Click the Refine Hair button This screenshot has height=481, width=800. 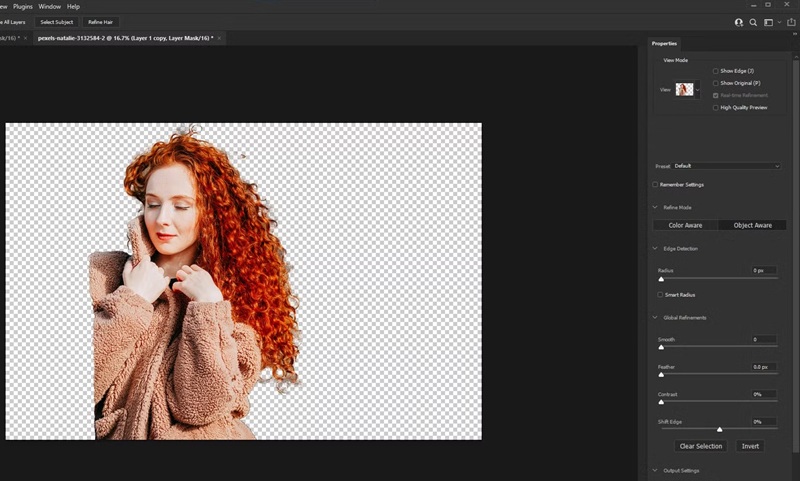(101, 22)
